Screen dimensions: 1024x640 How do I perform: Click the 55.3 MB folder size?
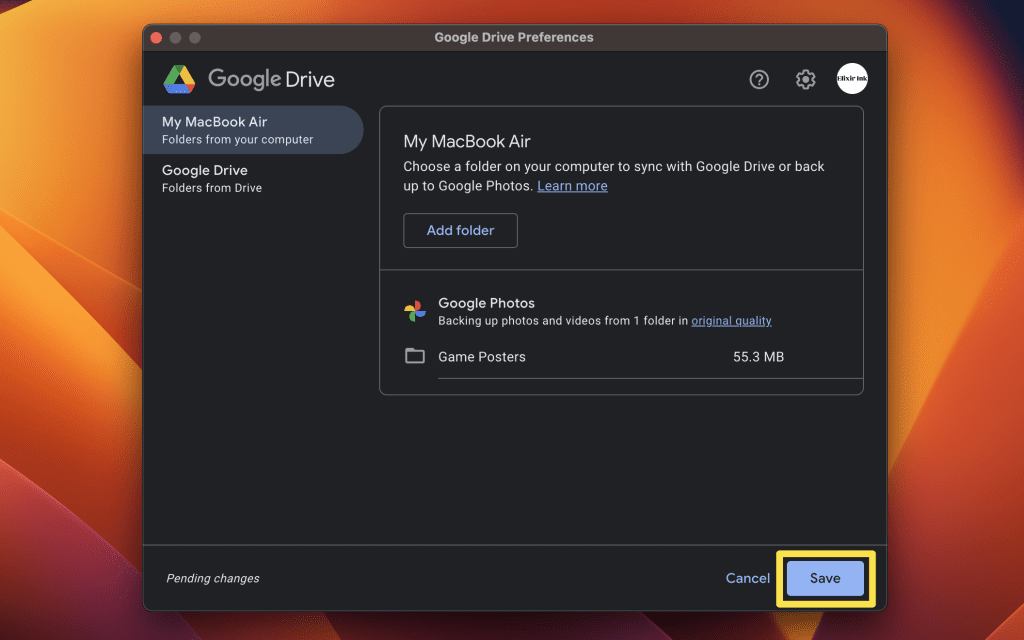pos(758,357)
